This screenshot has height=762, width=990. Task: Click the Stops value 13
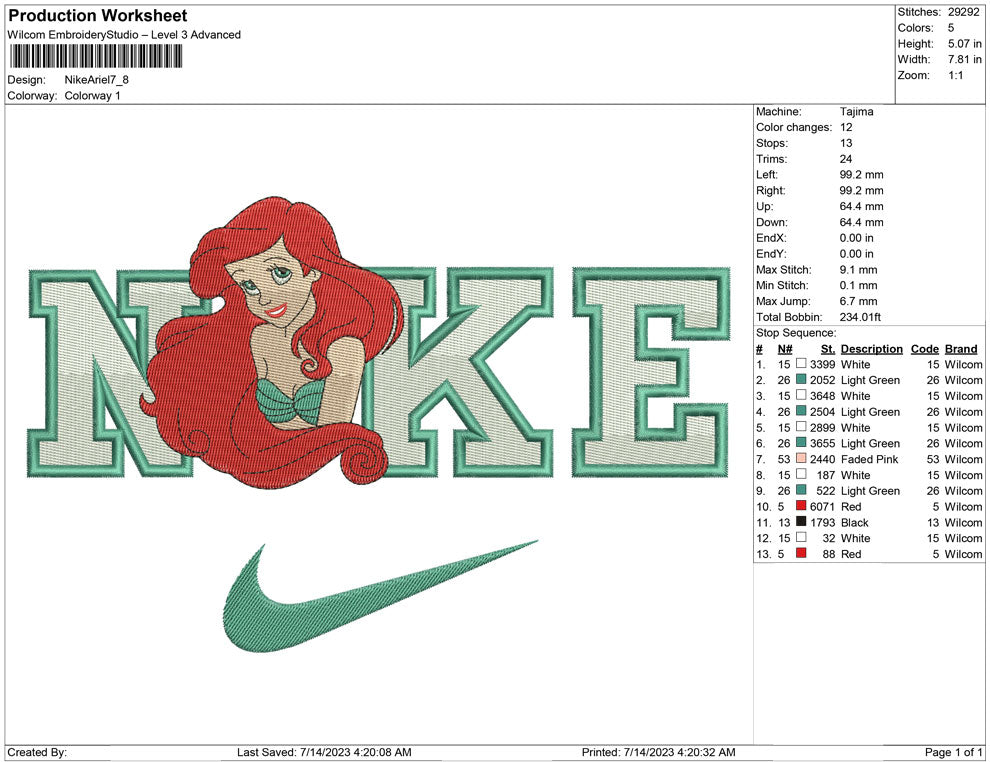click(x=846, y=143)
